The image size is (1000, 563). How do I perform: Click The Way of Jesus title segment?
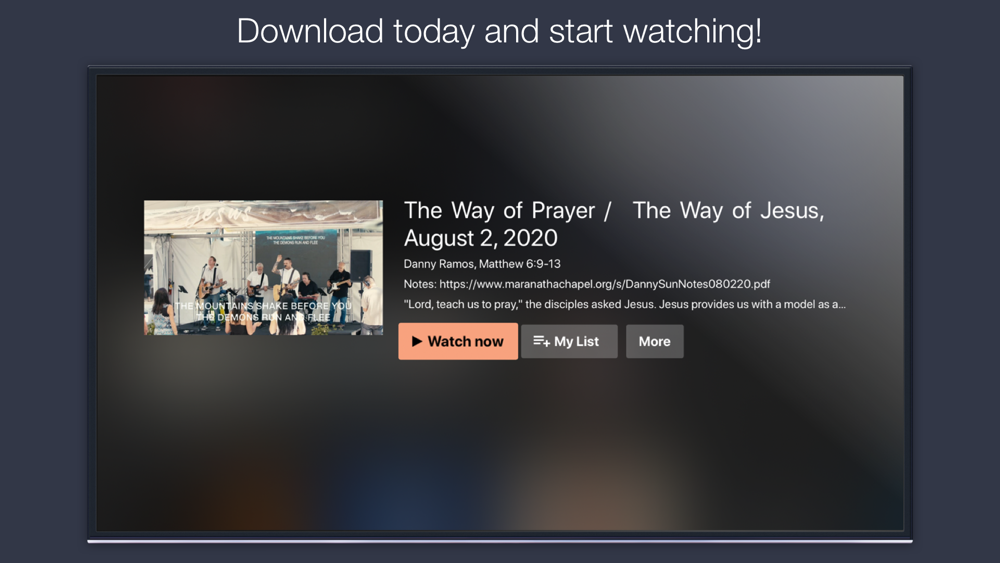728,210
